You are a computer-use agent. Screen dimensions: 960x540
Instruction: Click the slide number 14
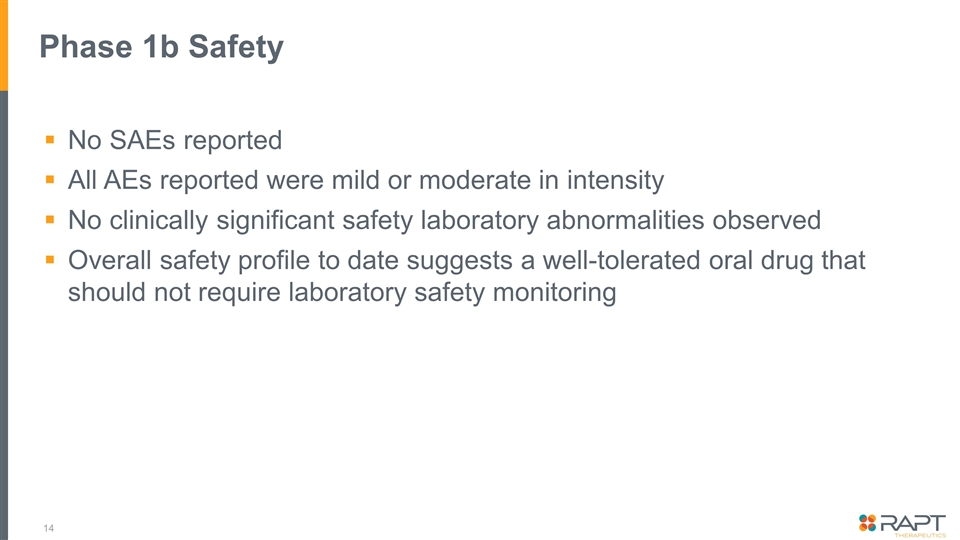pos(48,528)
